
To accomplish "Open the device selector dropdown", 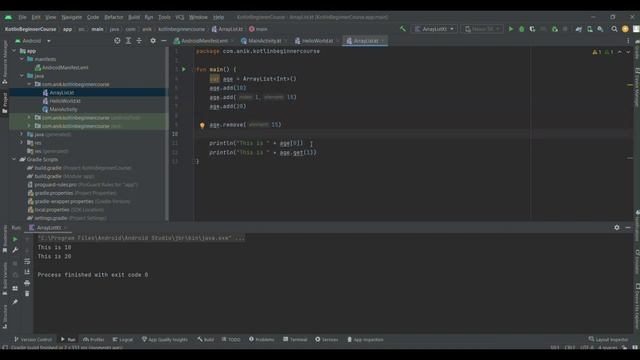I will pos(482,29).
